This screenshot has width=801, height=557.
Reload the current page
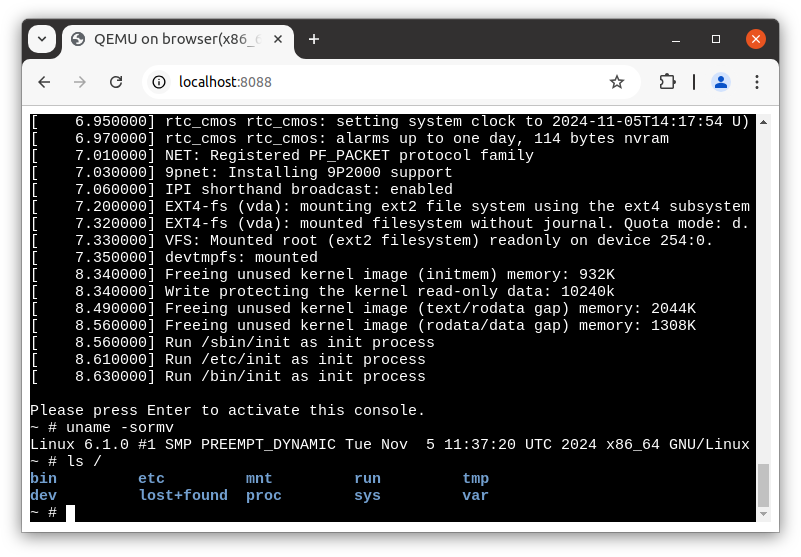click(116, 82)
